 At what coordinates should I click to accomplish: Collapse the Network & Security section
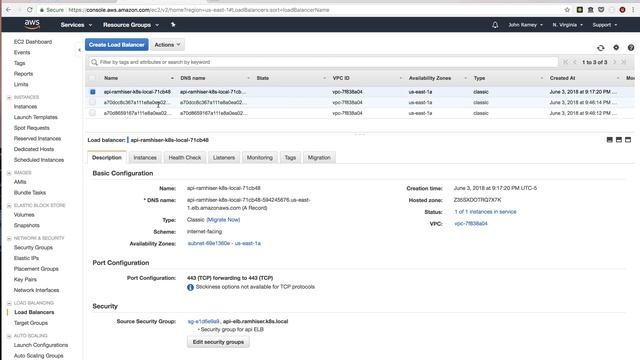[9, 238]
